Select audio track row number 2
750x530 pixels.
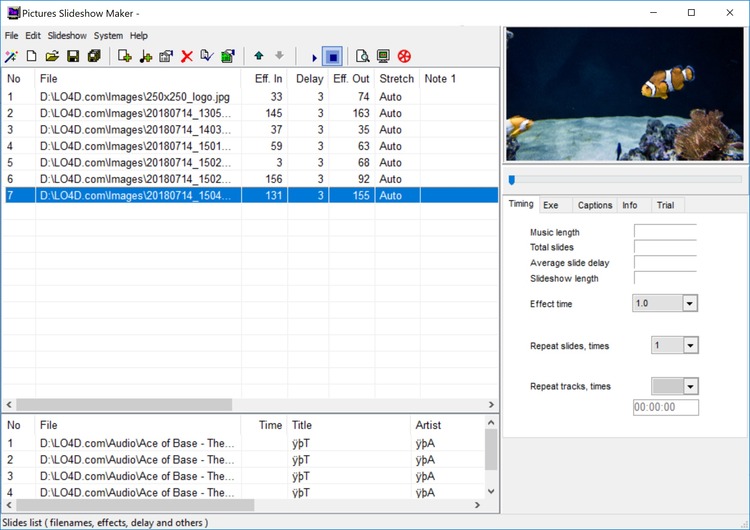coord(244,460)
